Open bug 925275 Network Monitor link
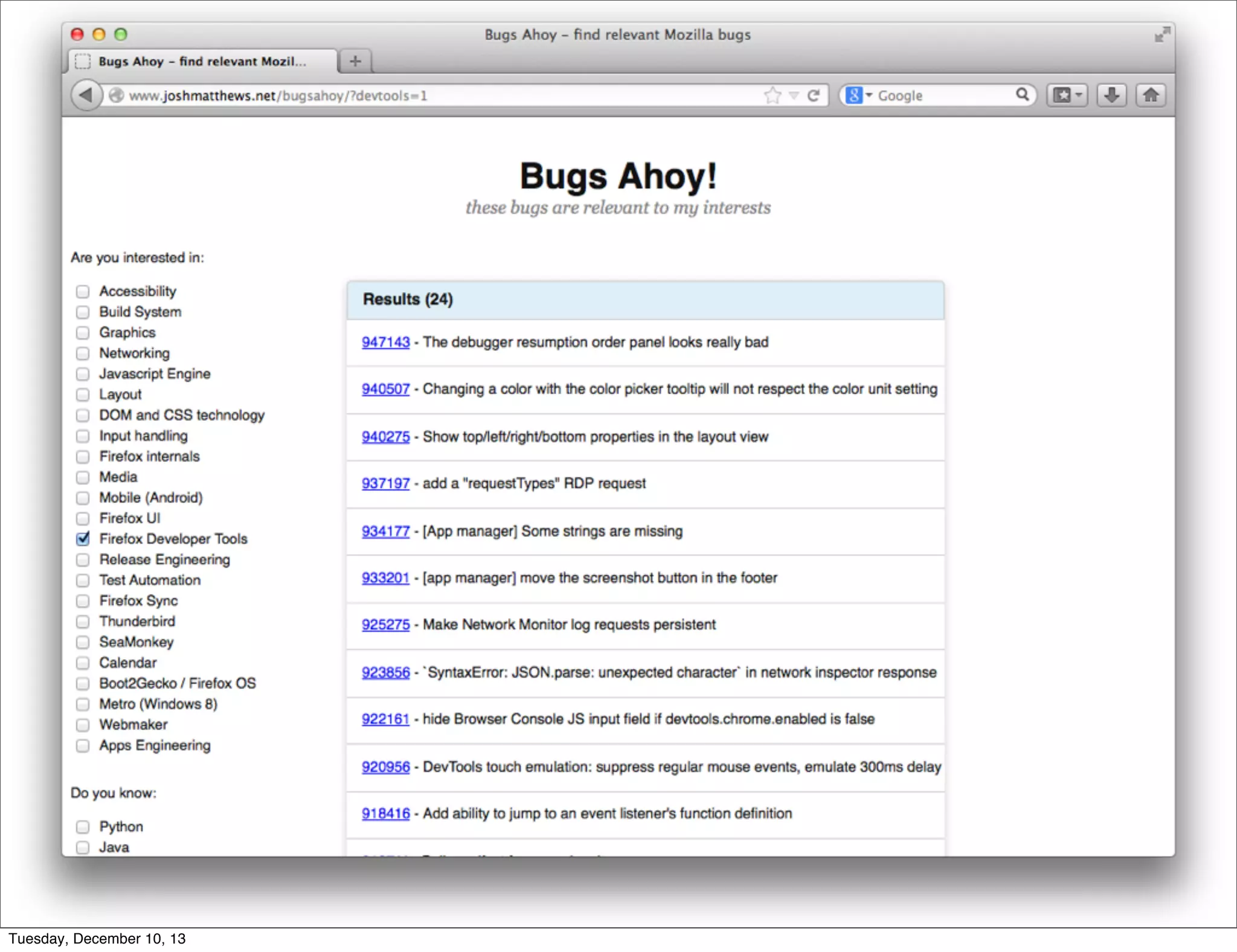 pyautogui.click(x=385, y=625)
